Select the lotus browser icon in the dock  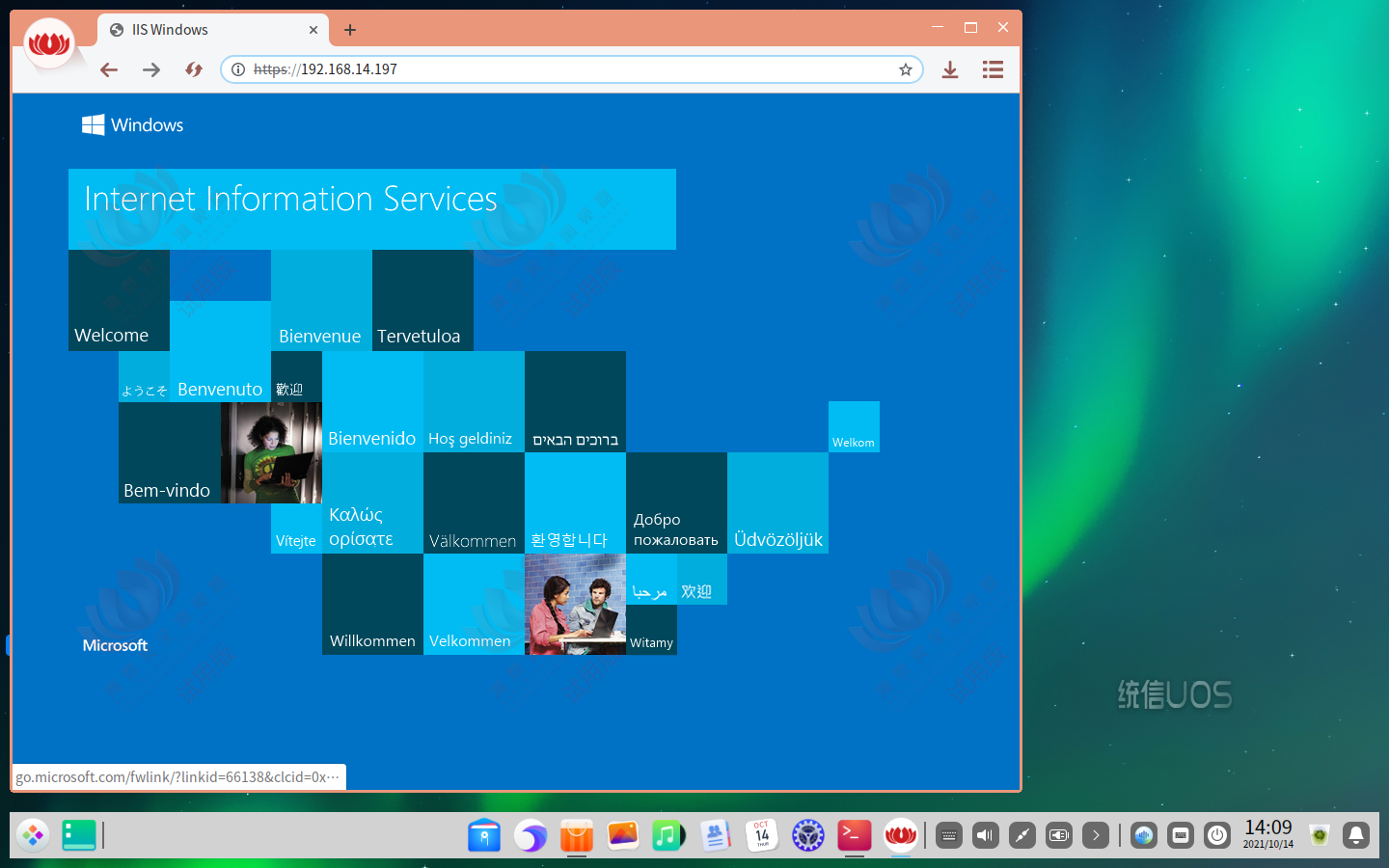coord(901,835)
